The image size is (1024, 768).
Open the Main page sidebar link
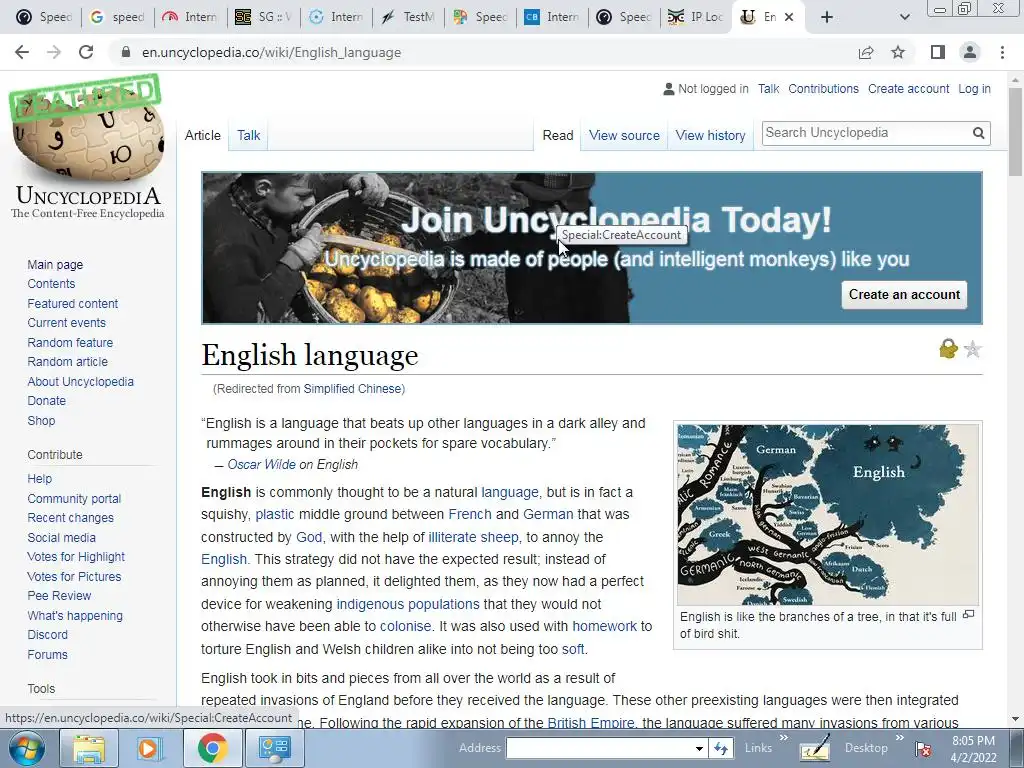(55, 264)
